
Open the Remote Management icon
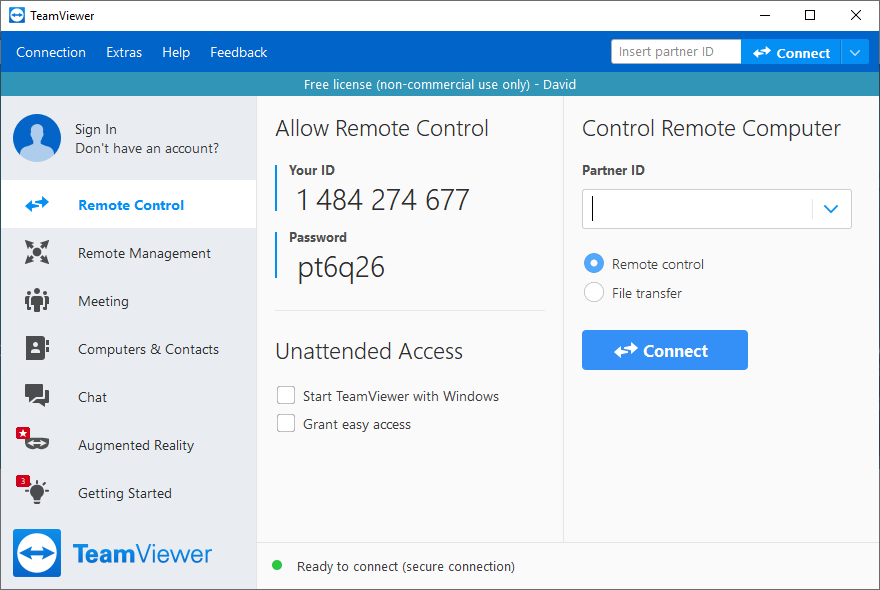point(37,252)
